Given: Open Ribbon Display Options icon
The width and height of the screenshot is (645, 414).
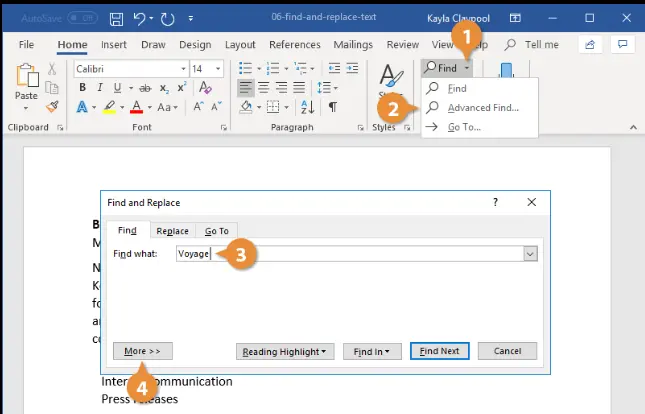Looking at the screenshot, I should tap(515, 18).
